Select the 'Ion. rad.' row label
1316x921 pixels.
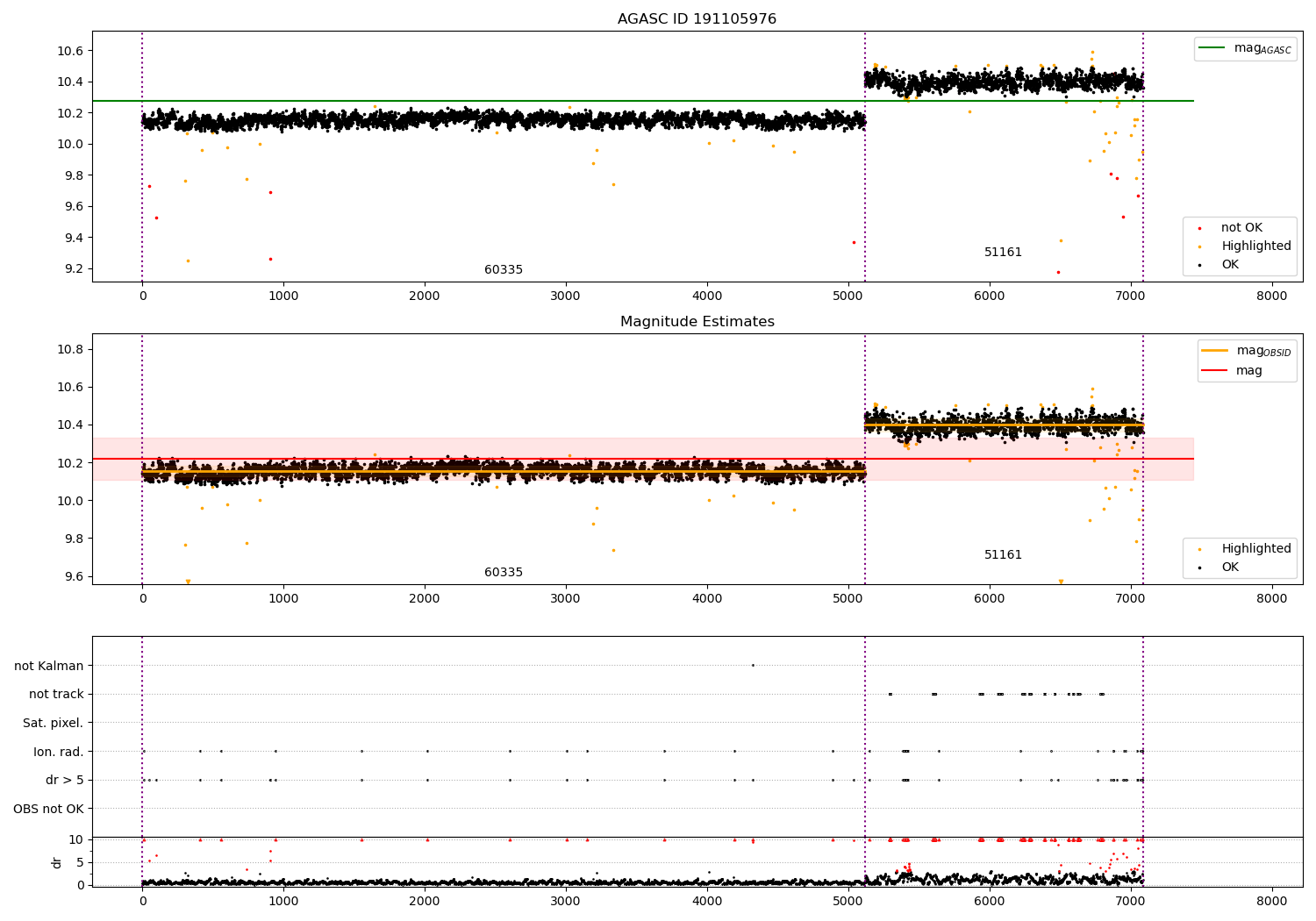tap(59, 752)
